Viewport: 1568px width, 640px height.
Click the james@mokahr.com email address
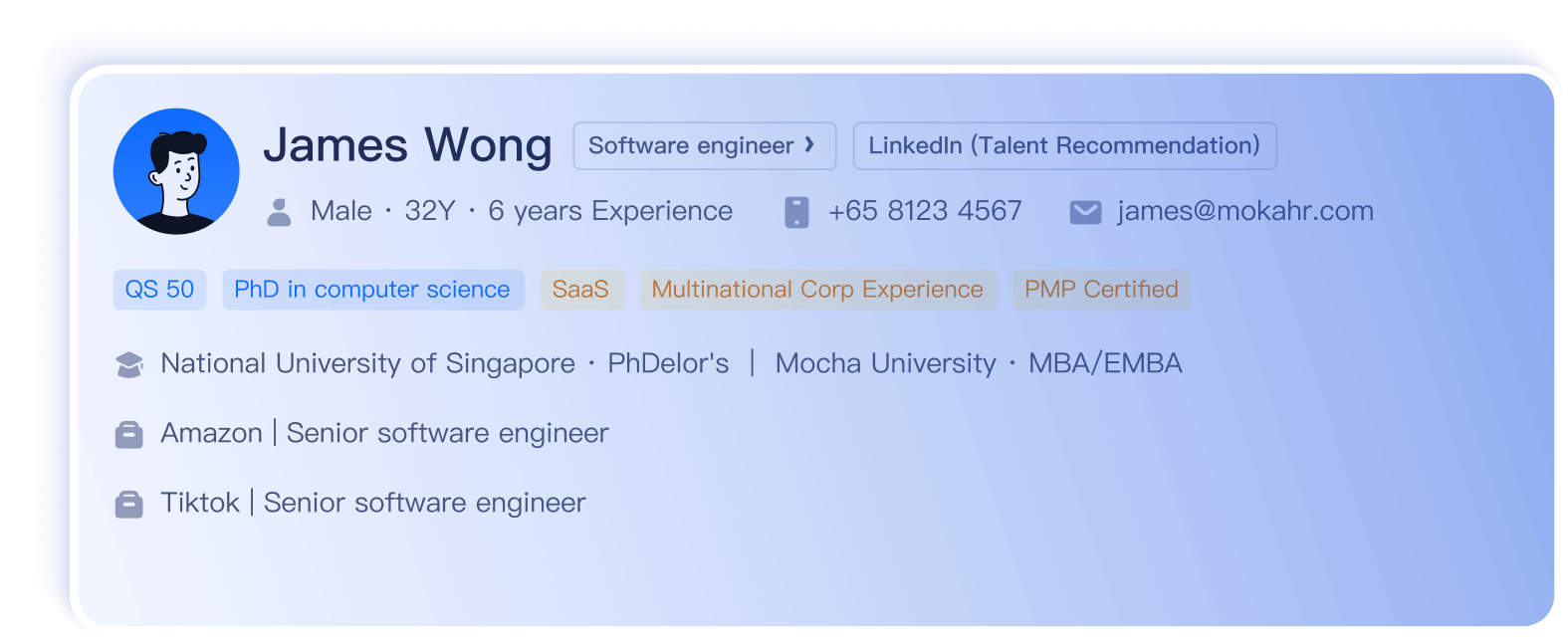(x=1245, y=211)
